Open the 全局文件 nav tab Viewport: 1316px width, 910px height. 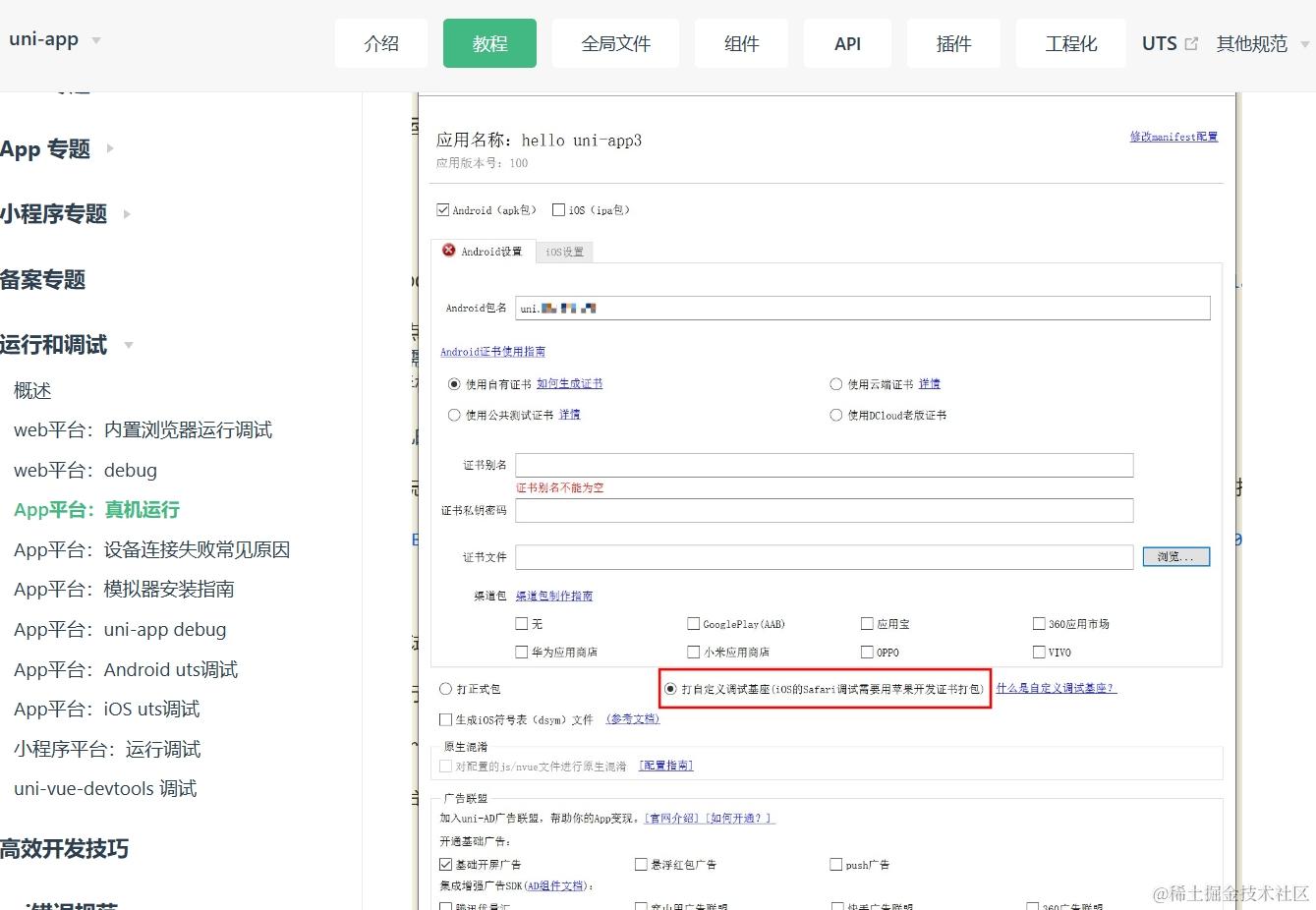click(616, 43)
